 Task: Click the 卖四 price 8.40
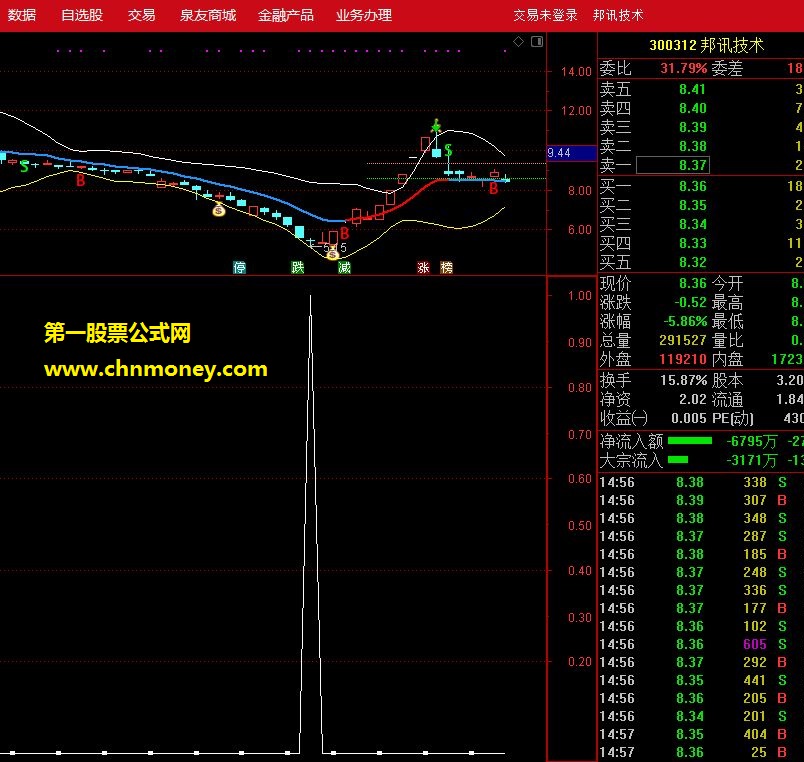pyautogui.click(x=692, y=108)
